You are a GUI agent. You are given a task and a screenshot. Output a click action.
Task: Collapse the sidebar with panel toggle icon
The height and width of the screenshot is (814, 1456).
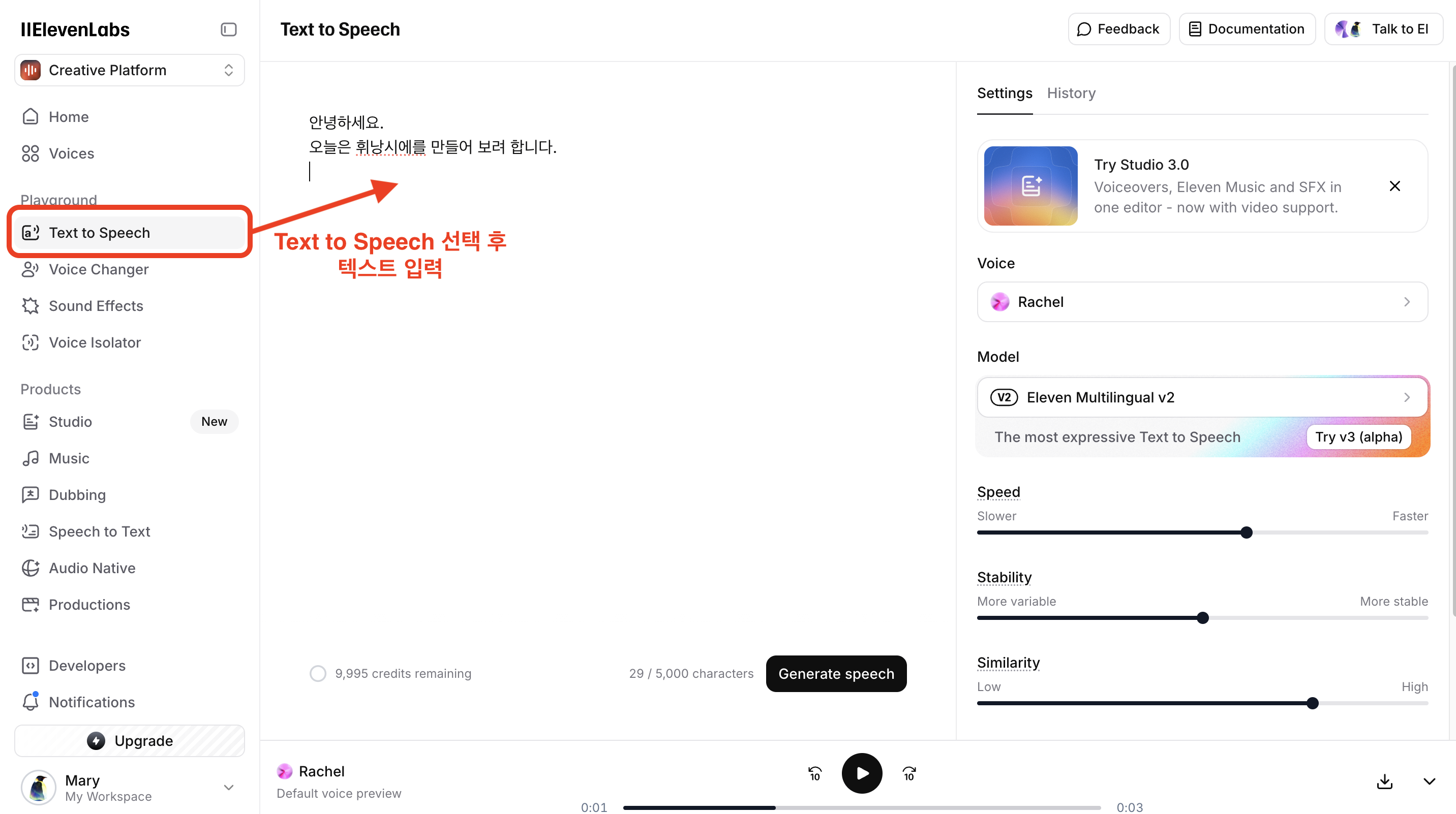pos(228,29)
